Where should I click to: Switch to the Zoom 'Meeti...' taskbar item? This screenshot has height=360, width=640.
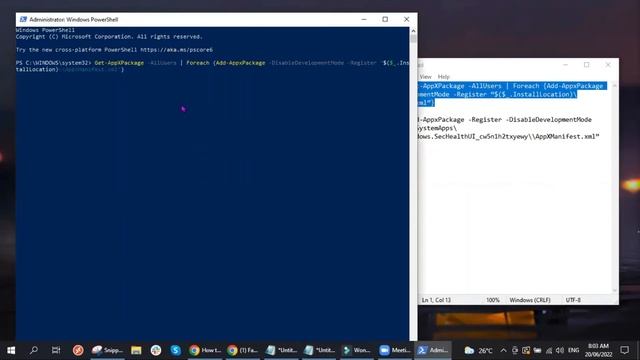tap(395, 350)
